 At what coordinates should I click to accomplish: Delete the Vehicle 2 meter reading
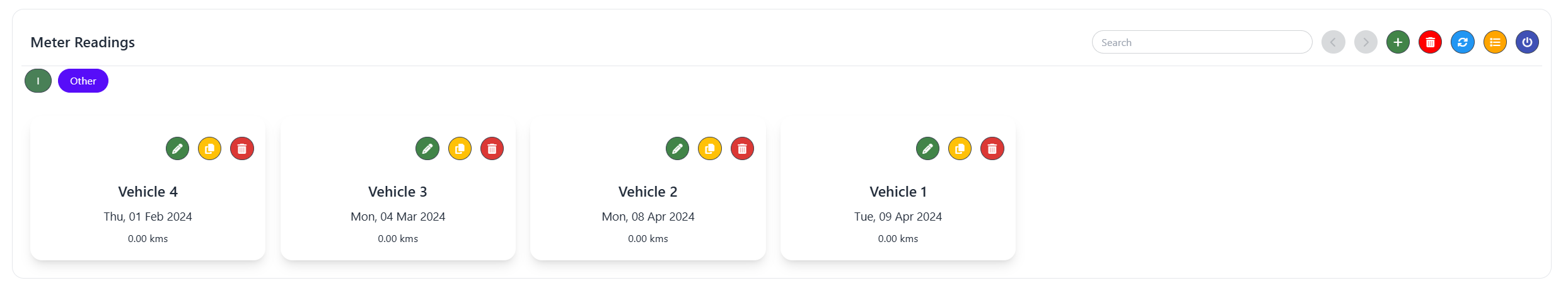tap(742, 149)
